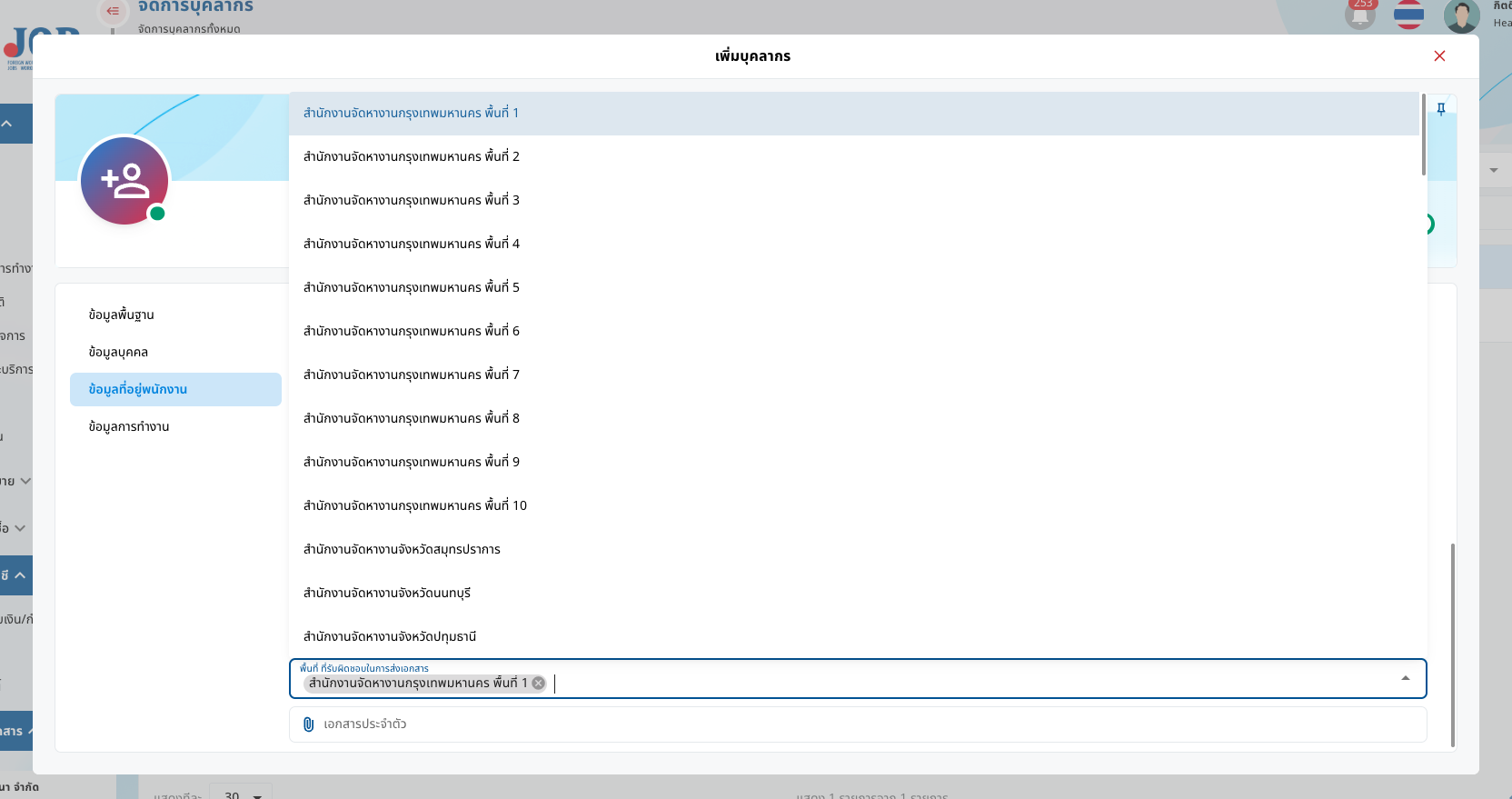Open the ข้อมูลพื้นฐาน tab

click(122, 315)
